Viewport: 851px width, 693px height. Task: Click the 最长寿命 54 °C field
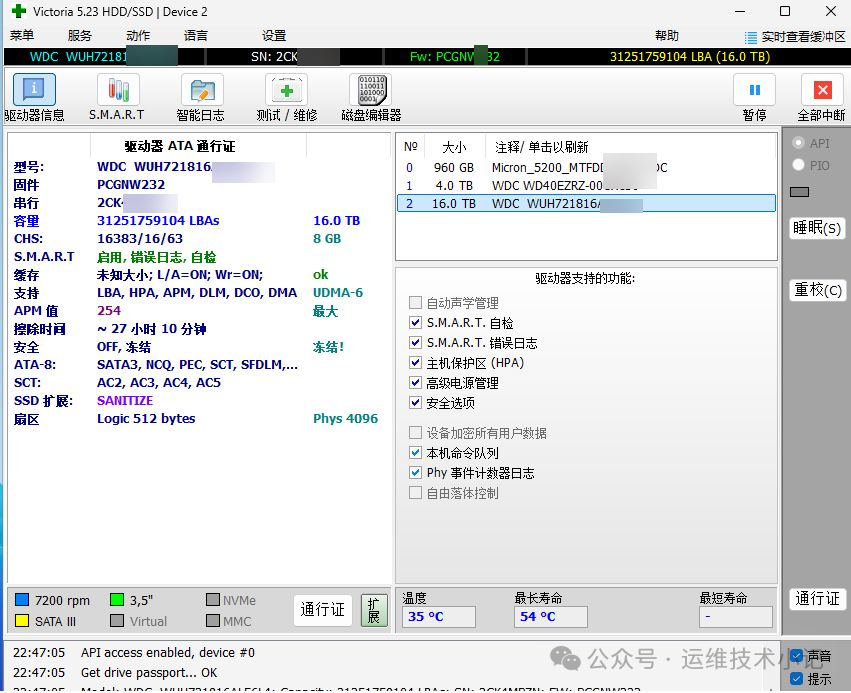click(550, 617)
